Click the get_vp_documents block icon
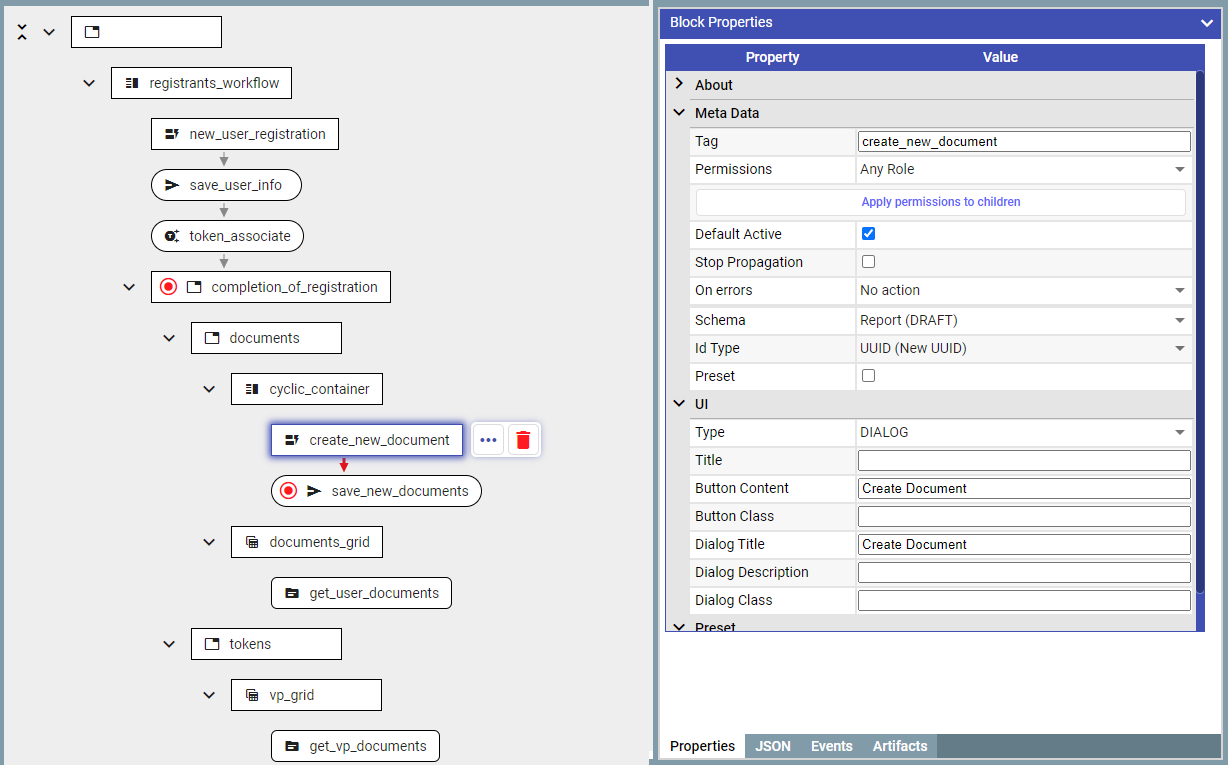The width and height of the screenshot is (1228, 765). point(292,746)
